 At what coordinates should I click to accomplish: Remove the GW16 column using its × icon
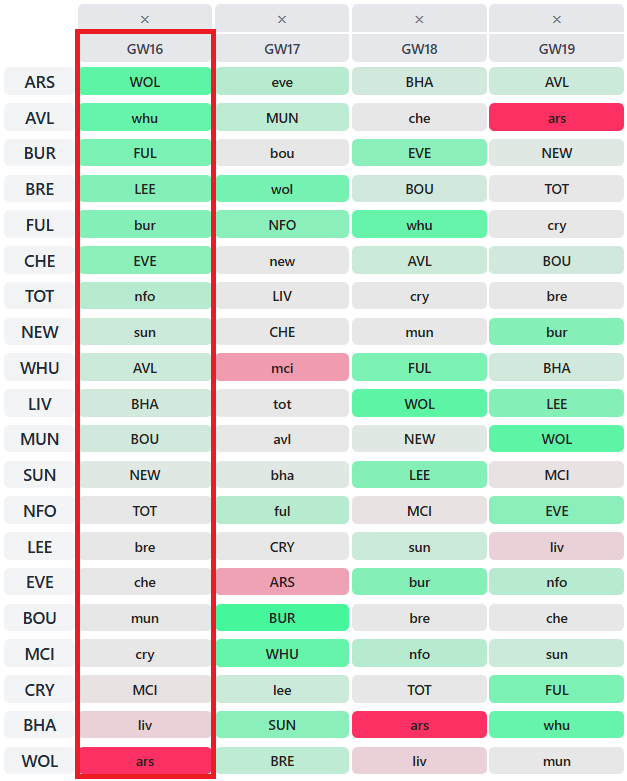tap(145, 19)
